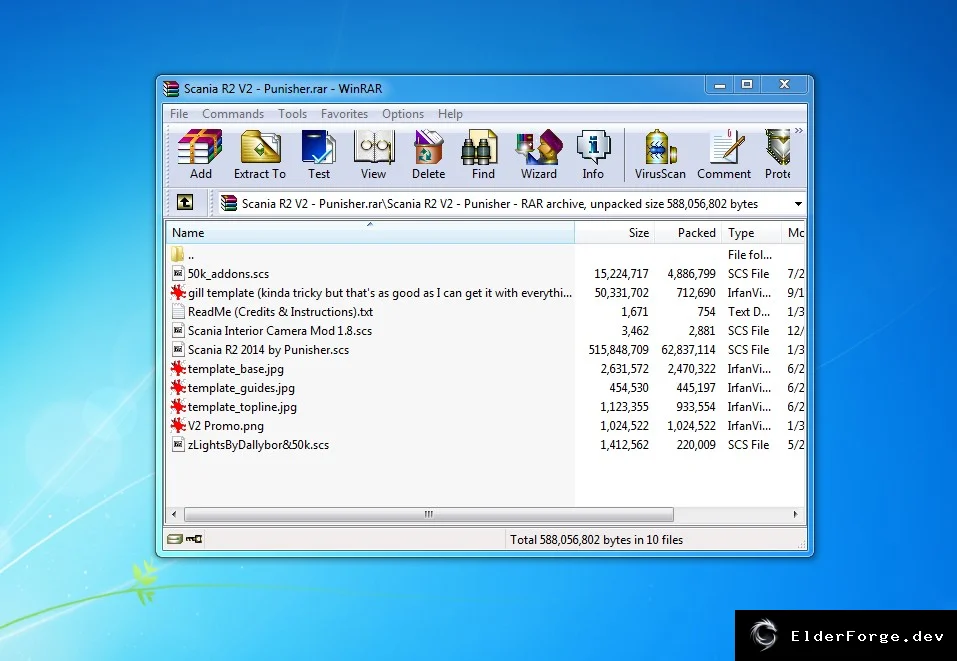Open the Commands menu
Viewport: 957px width, 661px height.
click(233, 114)
